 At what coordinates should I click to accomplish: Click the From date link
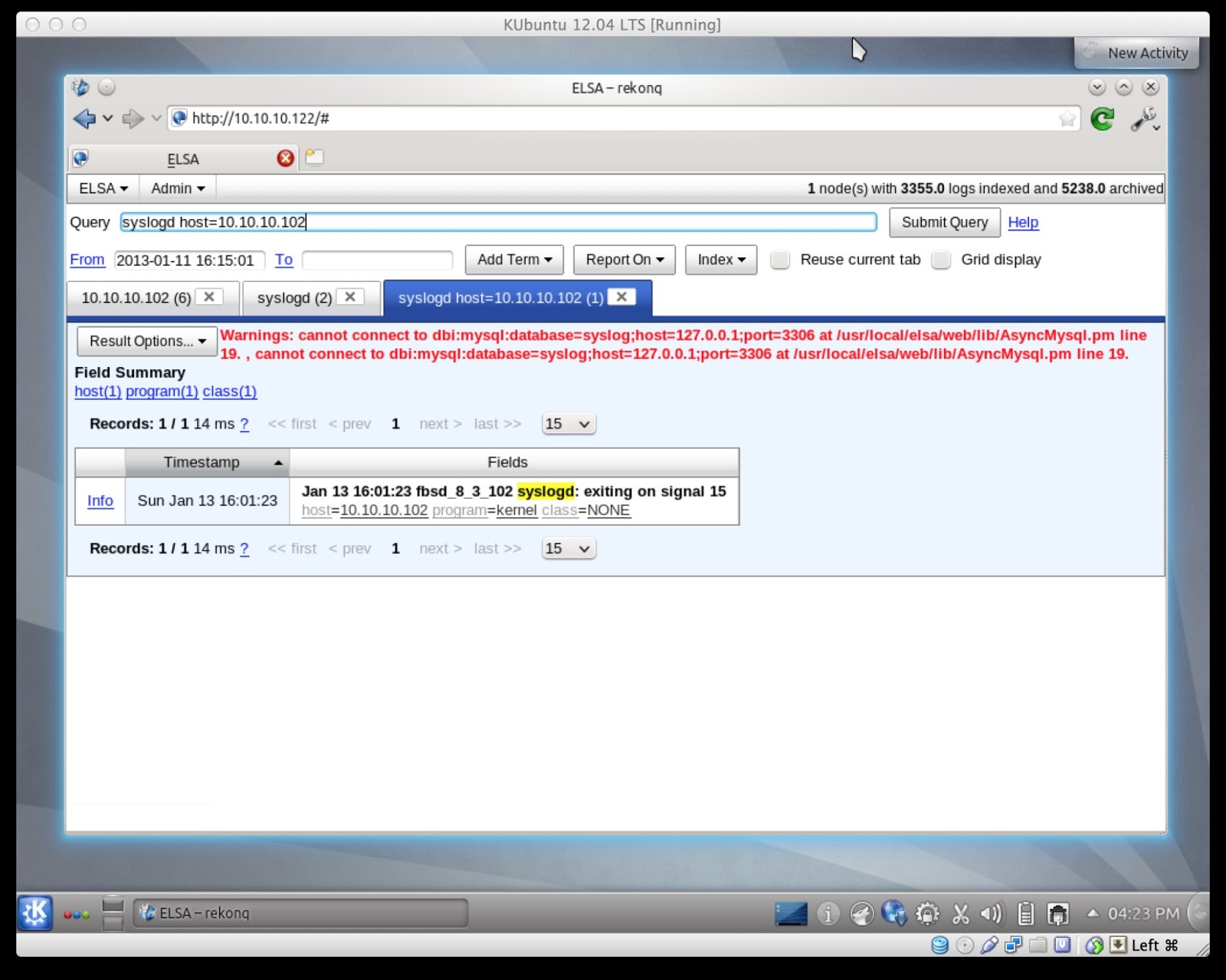pos(87,260)
